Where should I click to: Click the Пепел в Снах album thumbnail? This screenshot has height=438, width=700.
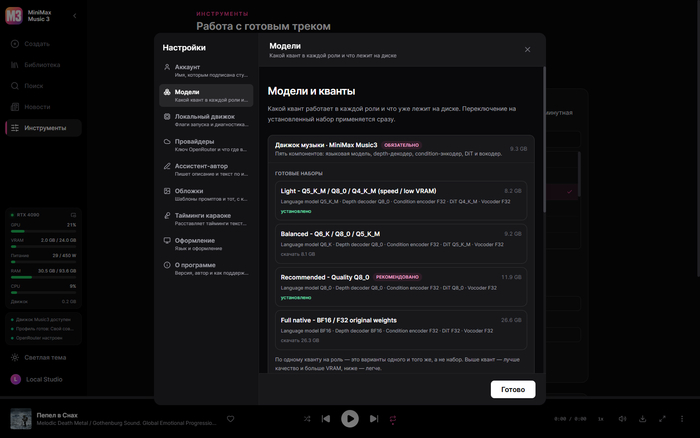click(x=21, y=419)
